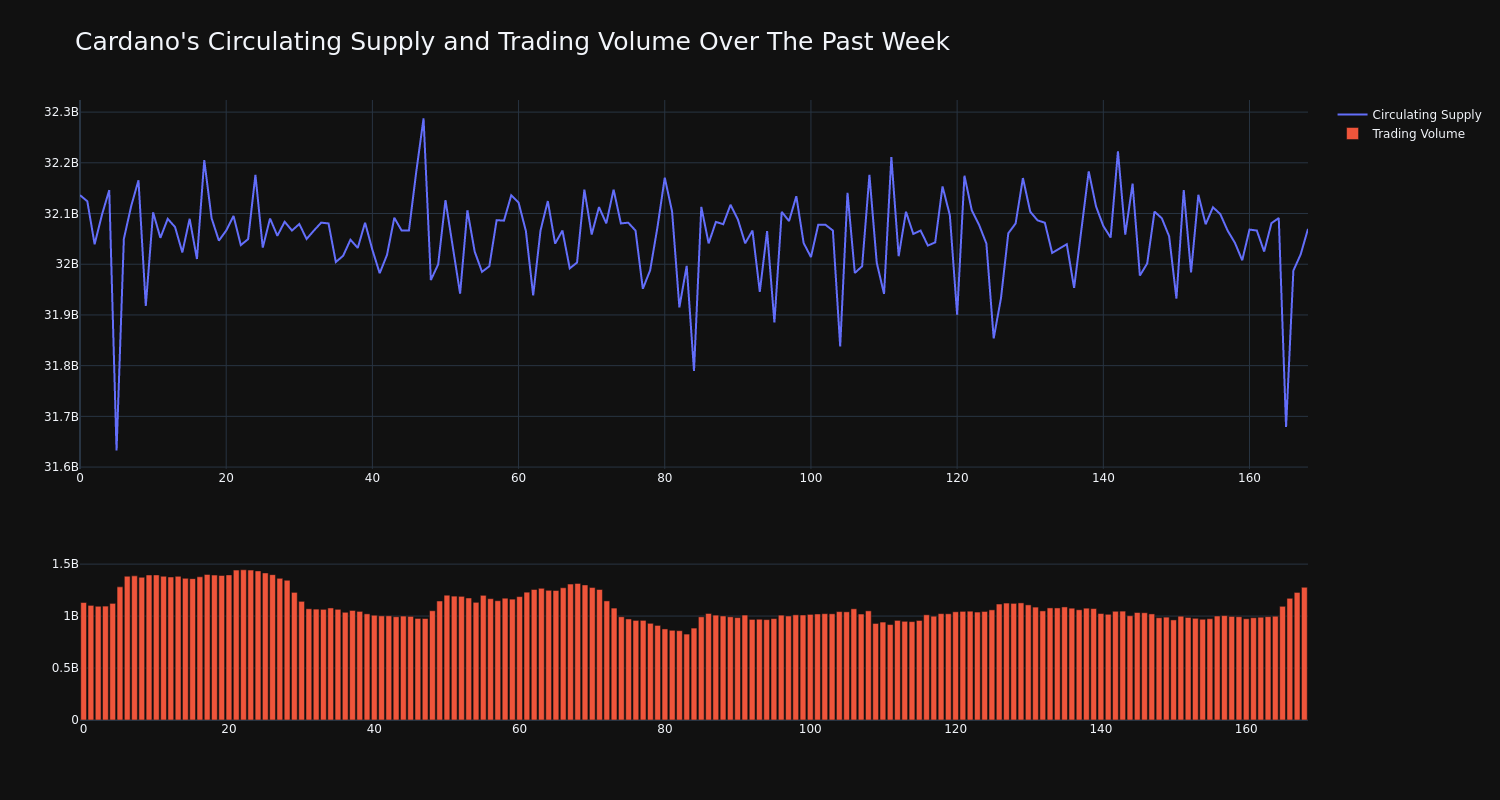Screen dimensions: 1500x800
Task: Click the 32.1B y-axis label
Action: (61, 214)
